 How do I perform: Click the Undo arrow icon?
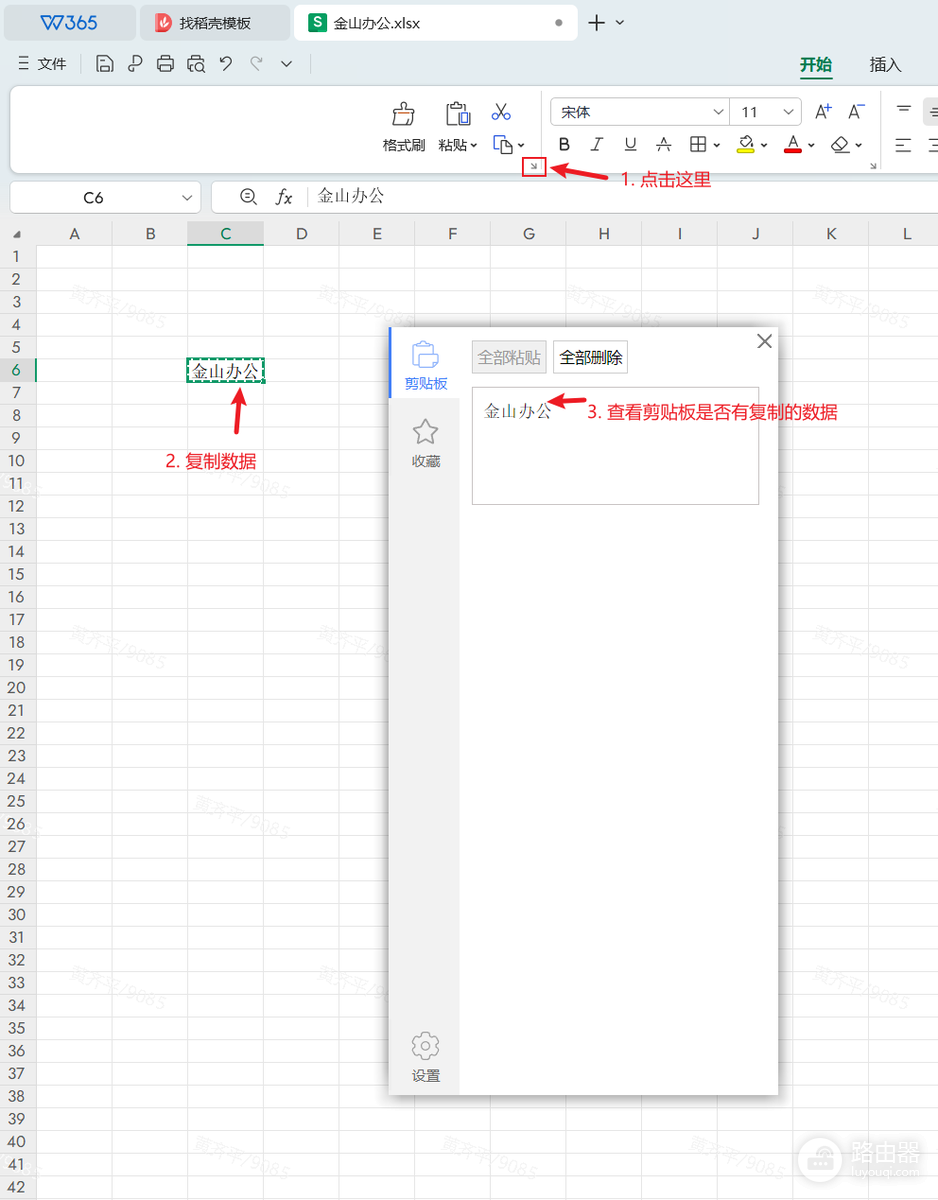click(226, 64)
